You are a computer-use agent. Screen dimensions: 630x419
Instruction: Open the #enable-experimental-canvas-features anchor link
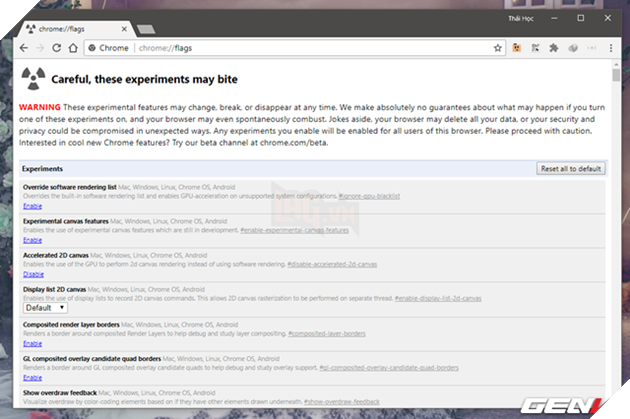(295, 230)
